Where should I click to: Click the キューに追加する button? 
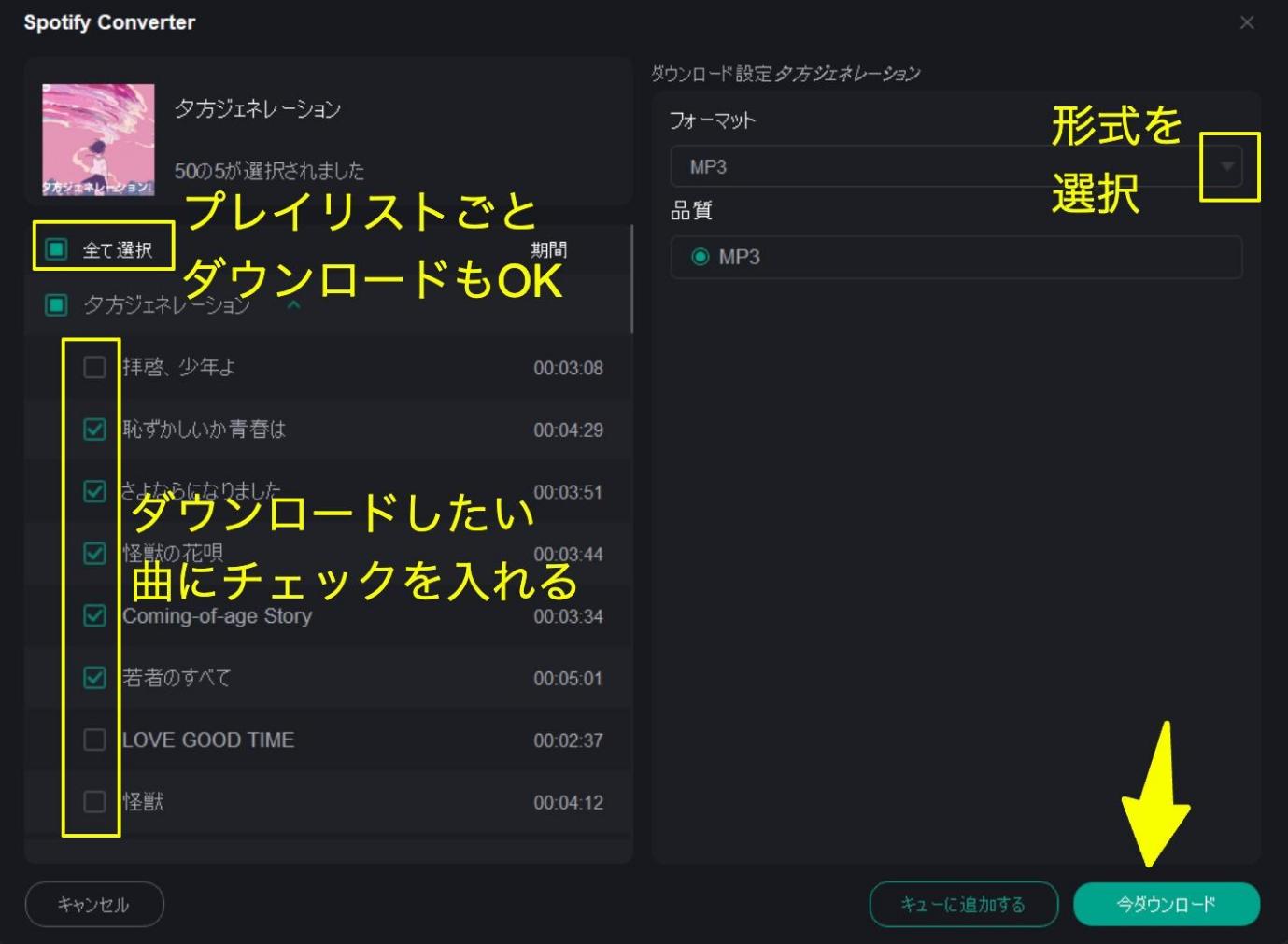pos(963,905)
